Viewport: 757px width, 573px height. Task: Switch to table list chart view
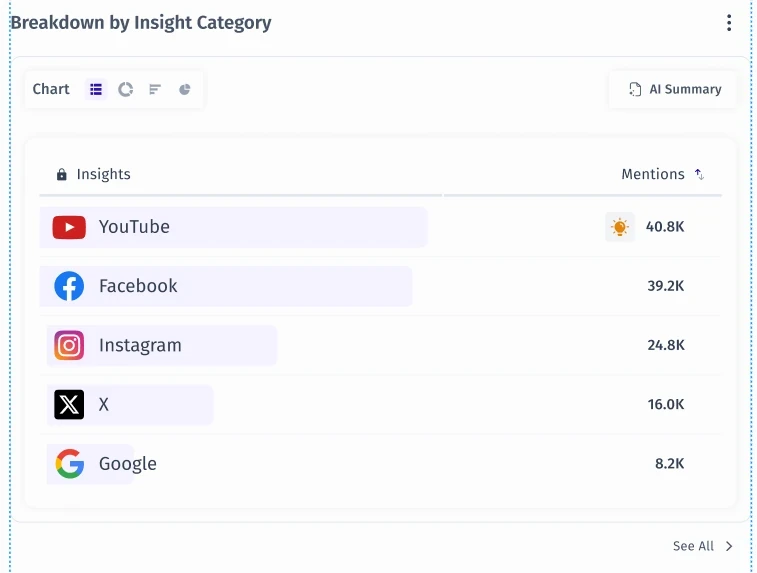96,89
